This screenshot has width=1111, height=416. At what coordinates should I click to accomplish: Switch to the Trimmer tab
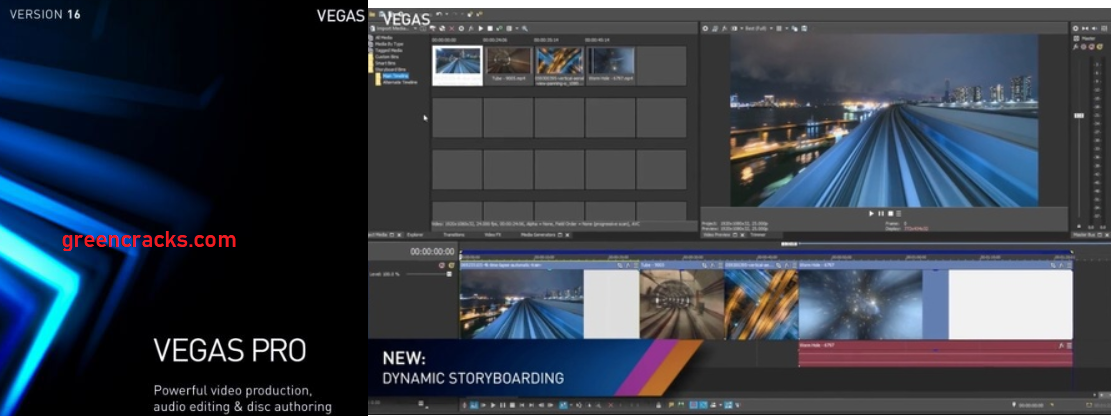(757, 235)
